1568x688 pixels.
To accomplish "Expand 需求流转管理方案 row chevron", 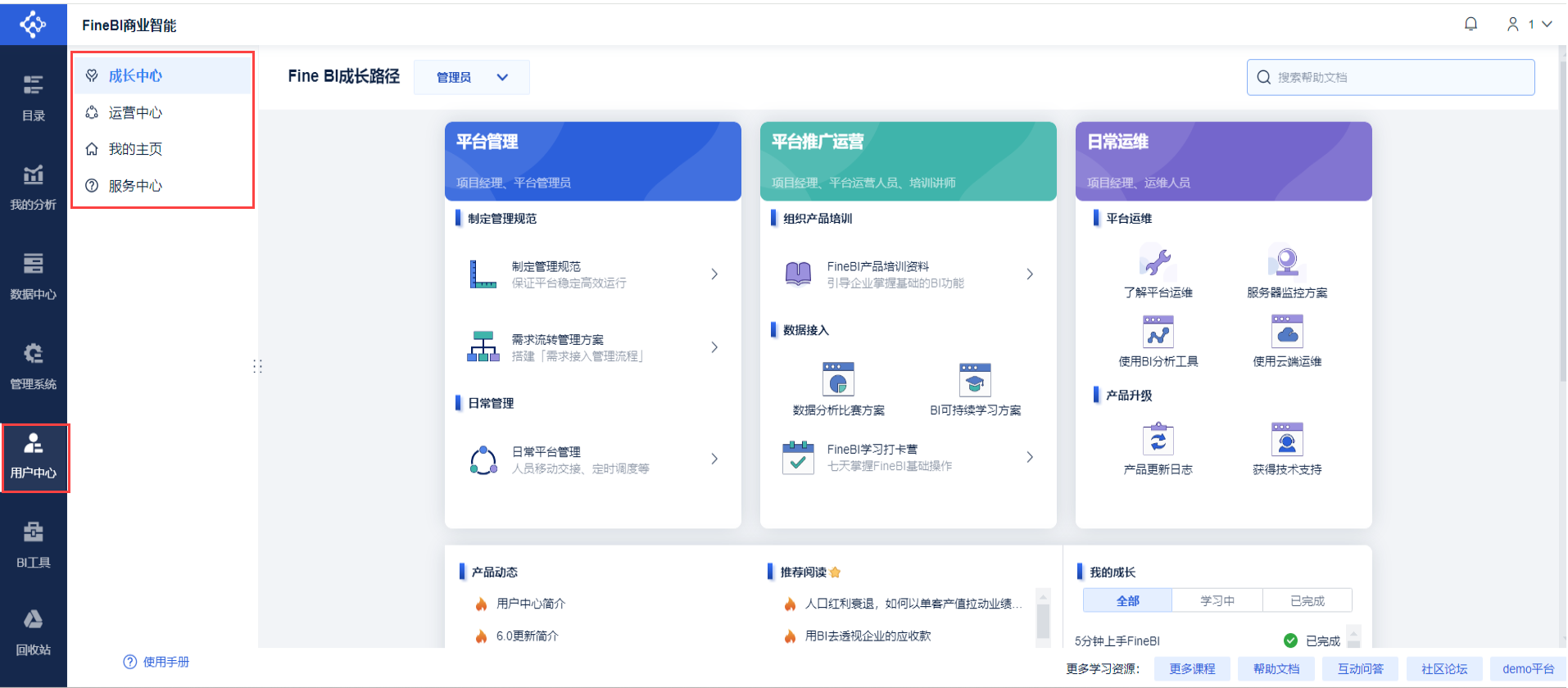I will 714,347.
